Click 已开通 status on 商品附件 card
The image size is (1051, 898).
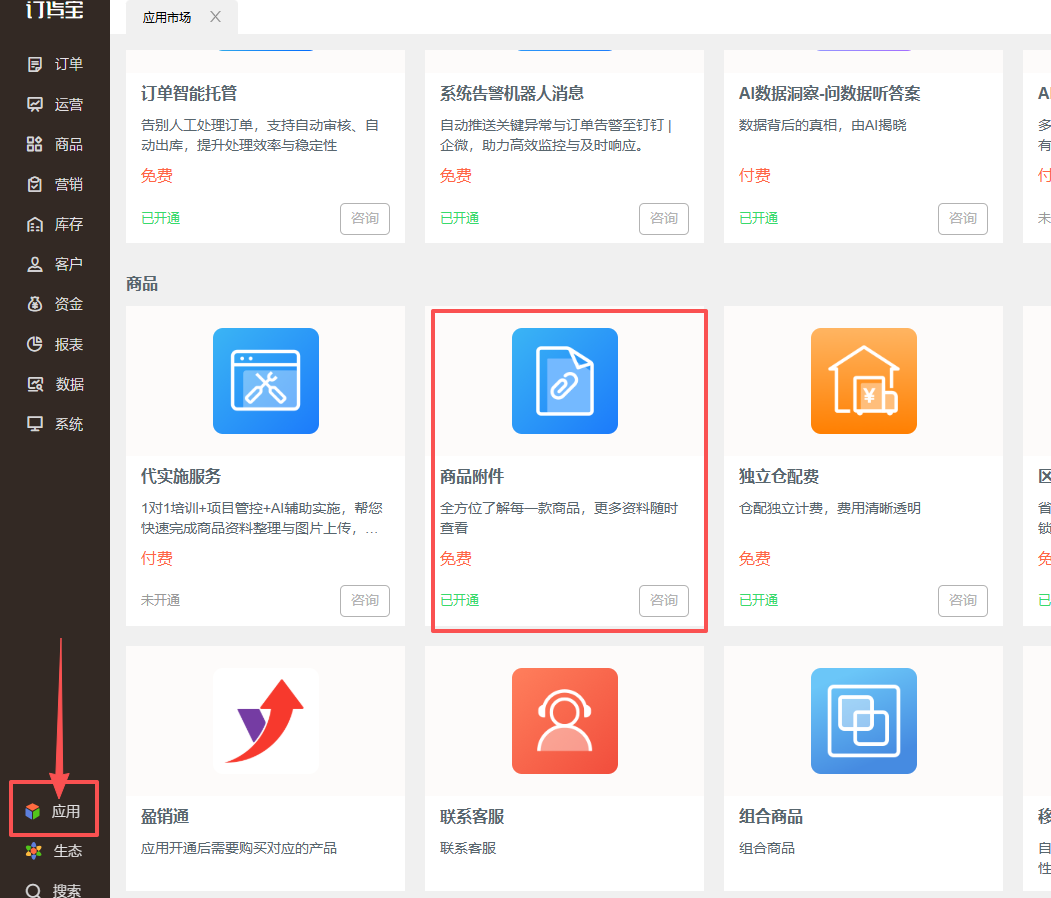point(459,600)
